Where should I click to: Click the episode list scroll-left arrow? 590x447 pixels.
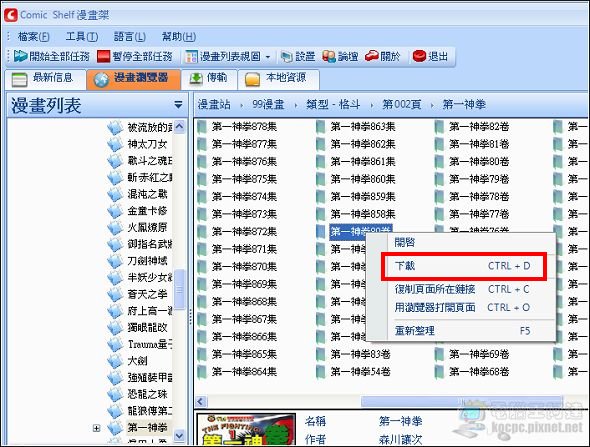pyautogui.click(x=201, y=401)
